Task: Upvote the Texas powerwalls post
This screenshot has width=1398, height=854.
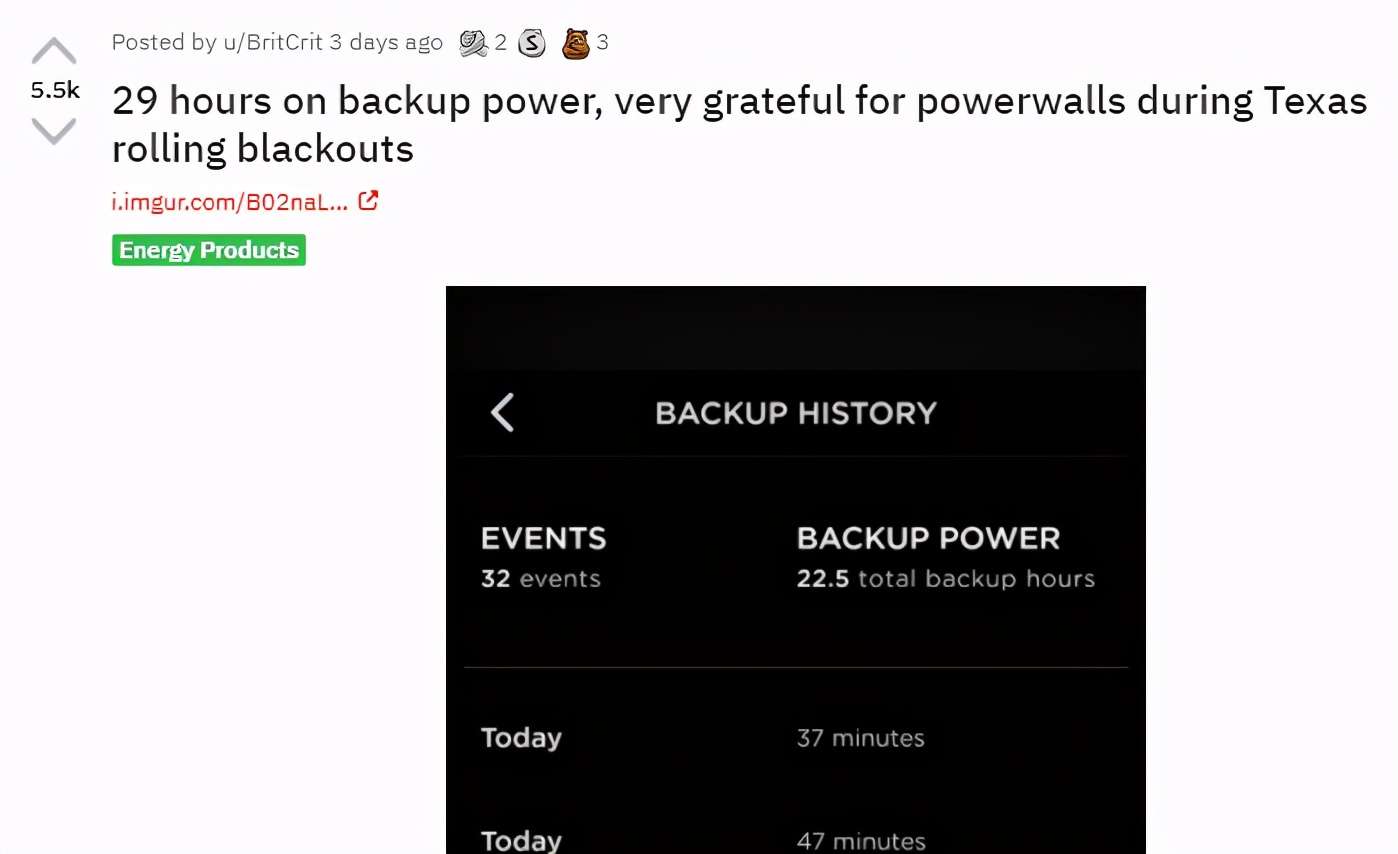Action: pos(54,52)
